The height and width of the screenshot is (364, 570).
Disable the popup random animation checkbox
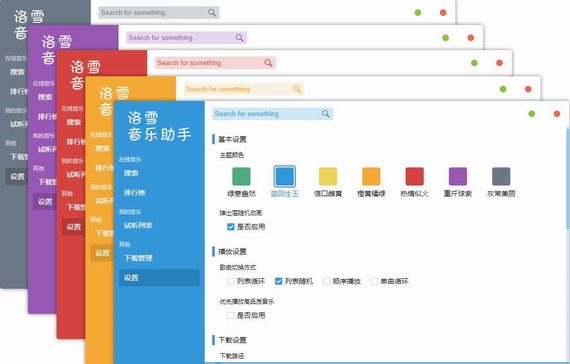(230, 227)
